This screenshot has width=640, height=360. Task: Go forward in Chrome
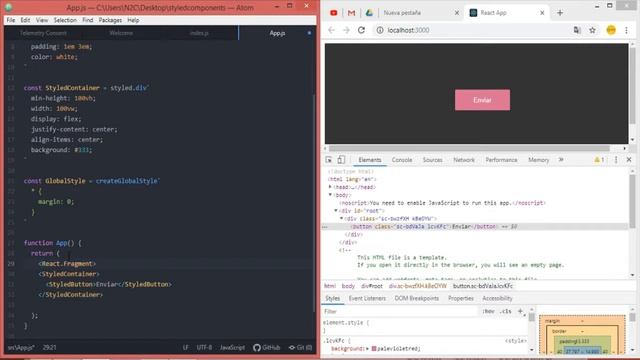point(346,30)
